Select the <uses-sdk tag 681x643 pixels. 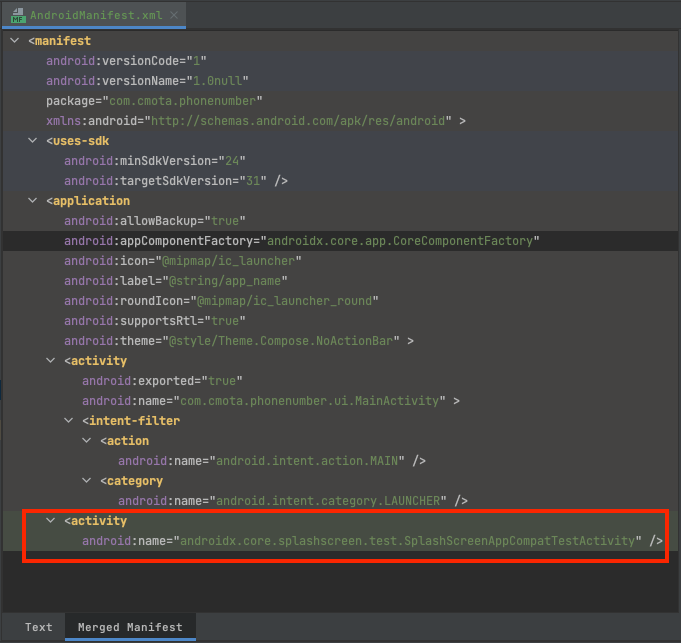(x=77, y=141)
